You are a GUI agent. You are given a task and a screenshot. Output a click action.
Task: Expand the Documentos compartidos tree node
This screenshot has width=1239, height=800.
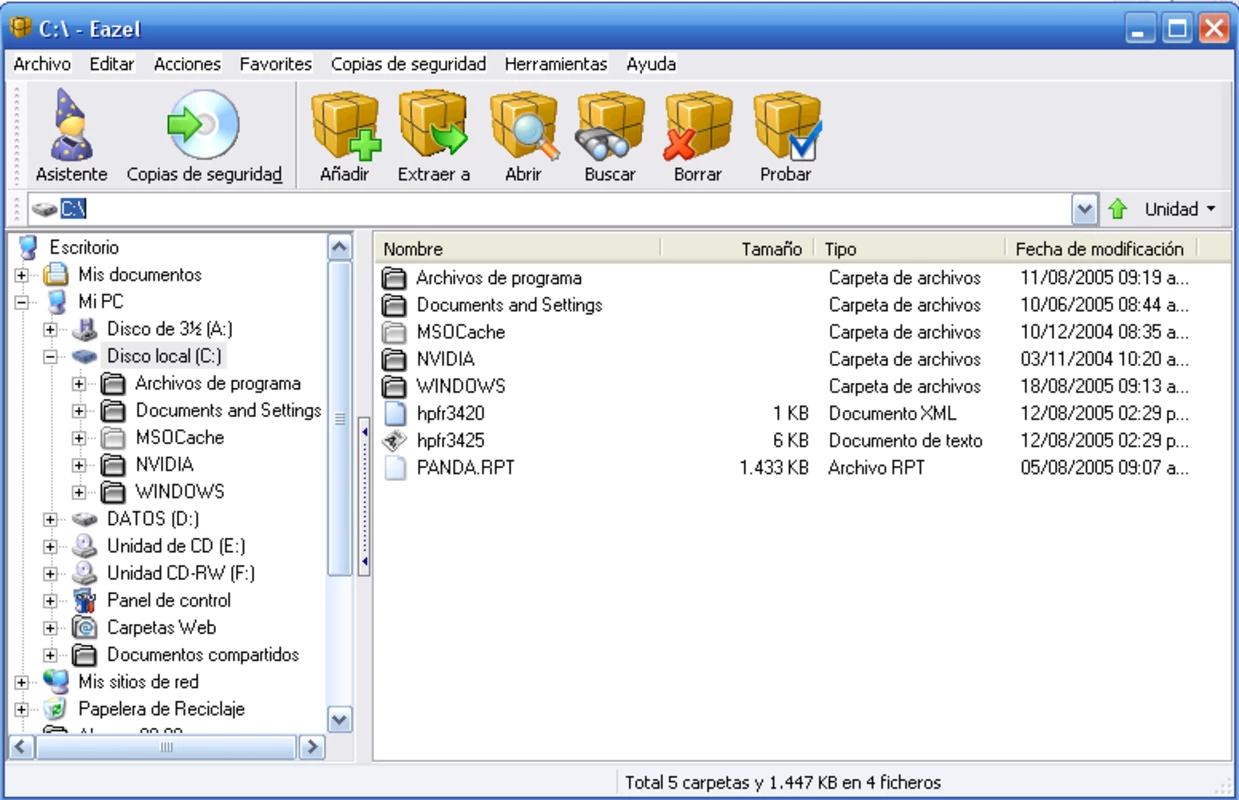click(51, 655)
